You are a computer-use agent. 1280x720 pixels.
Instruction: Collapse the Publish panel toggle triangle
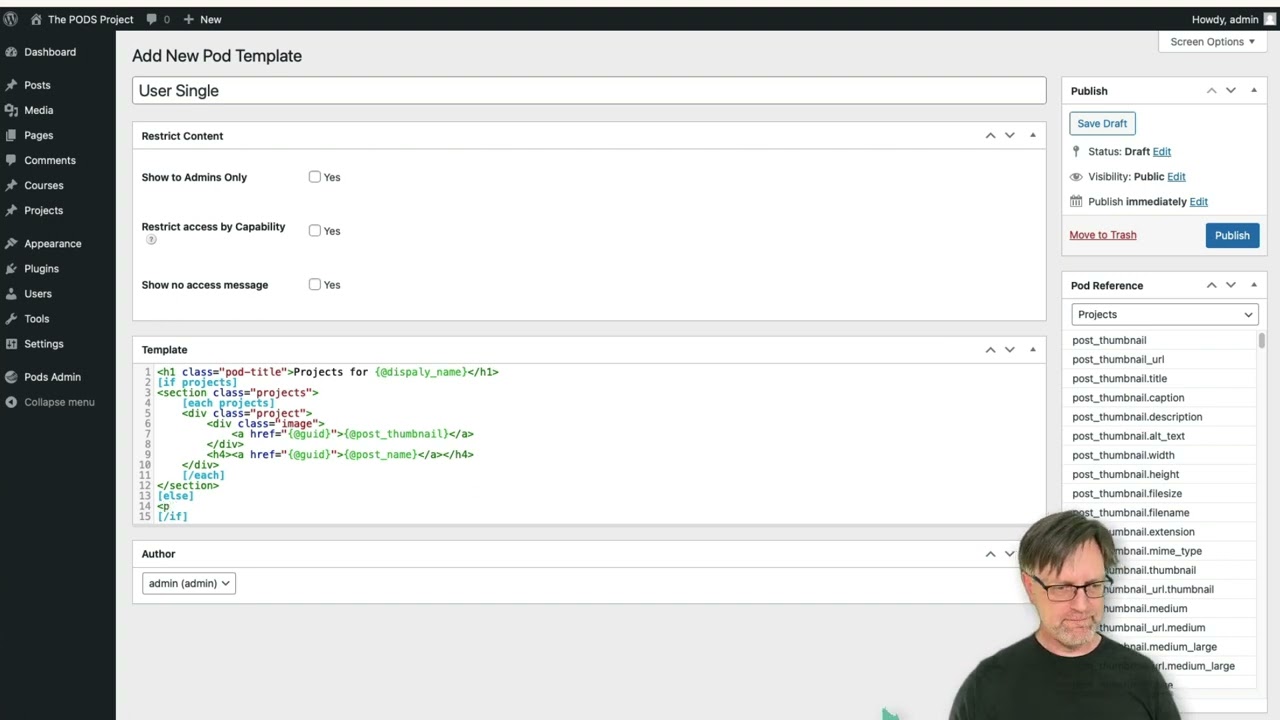coord(1254,90)
